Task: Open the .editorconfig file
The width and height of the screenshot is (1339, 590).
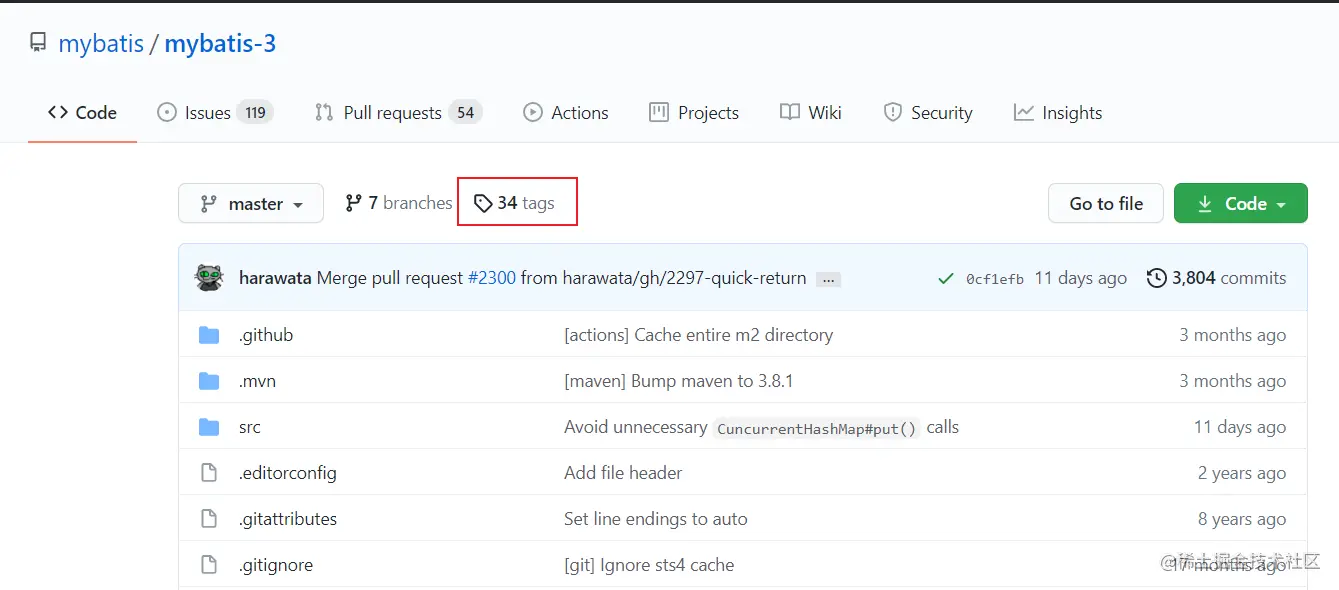Action: [288, 473]
